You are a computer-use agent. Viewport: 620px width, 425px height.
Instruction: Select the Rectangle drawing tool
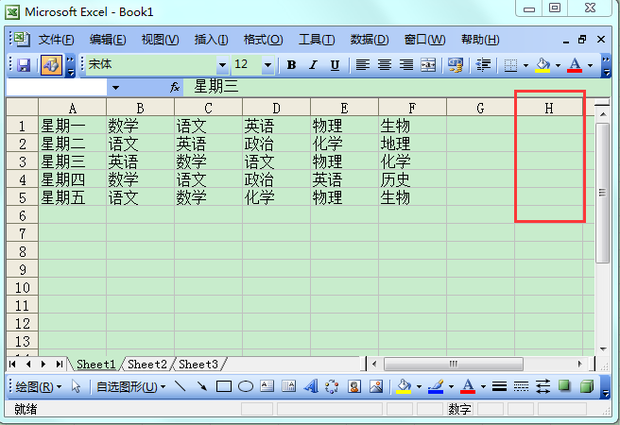coord(224,386)
